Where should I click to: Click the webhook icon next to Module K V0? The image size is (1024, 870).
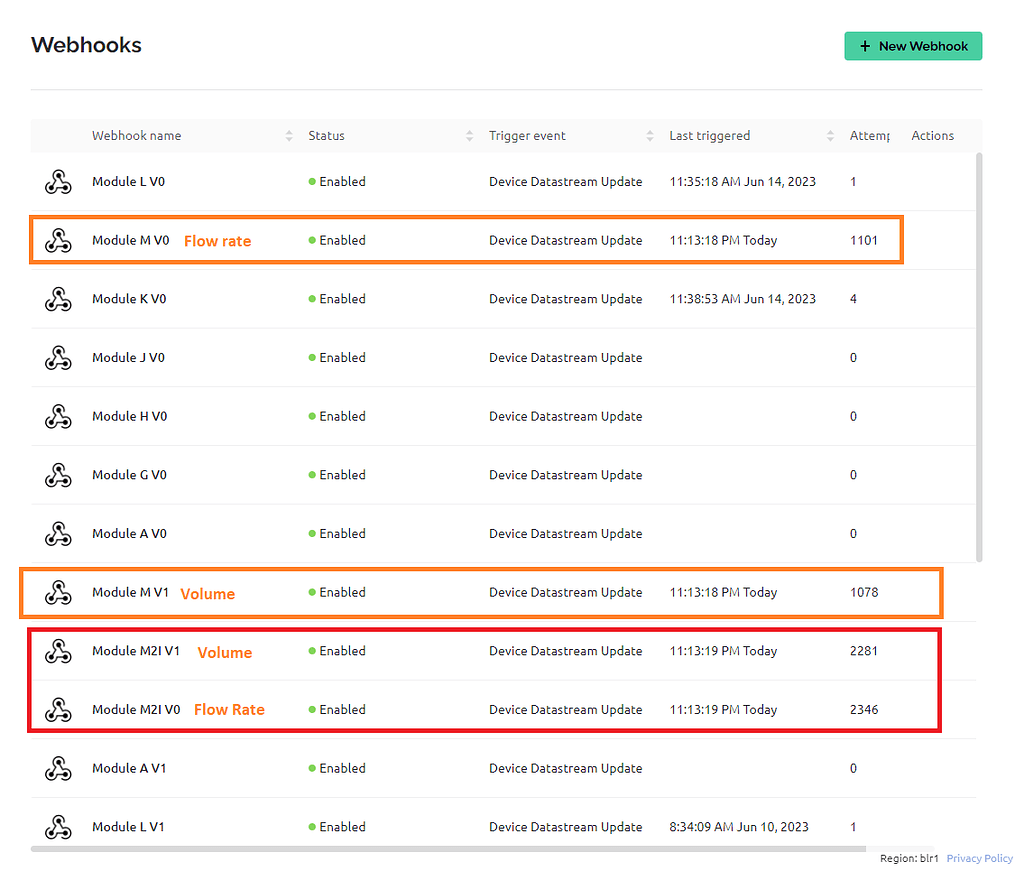58,299
